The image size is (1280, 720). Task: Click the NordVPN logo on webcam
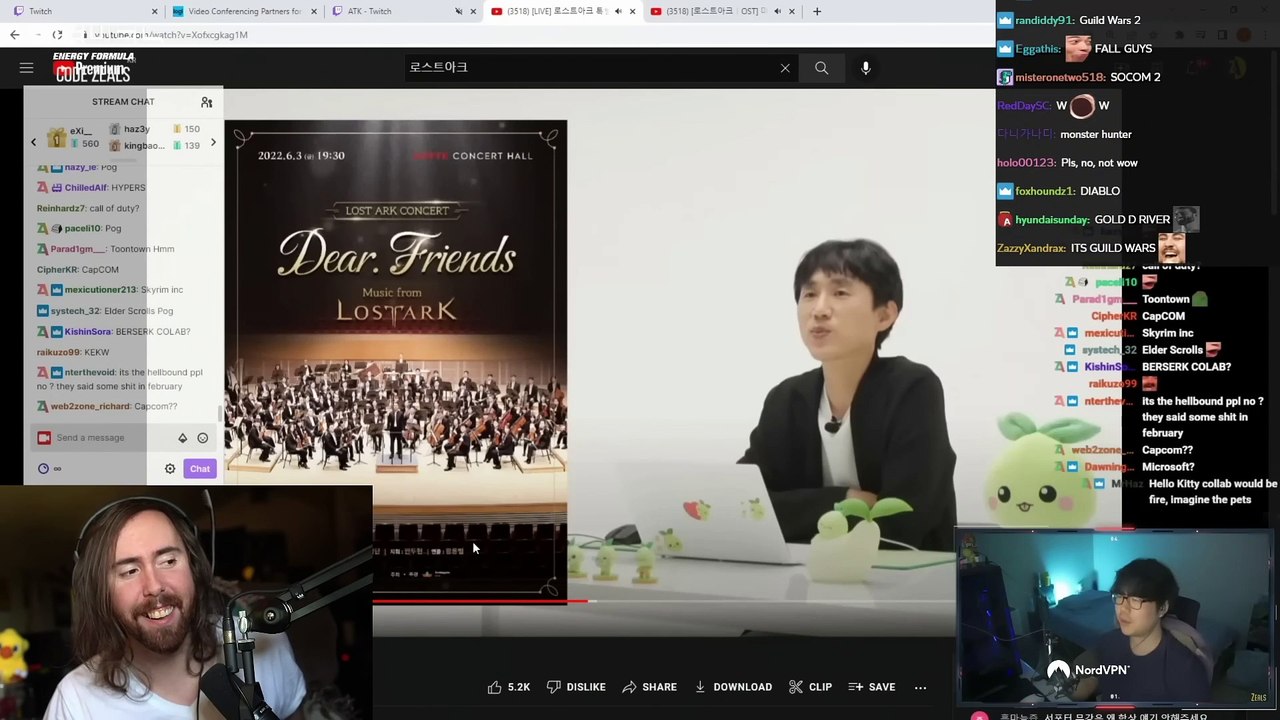[1088, 670]
